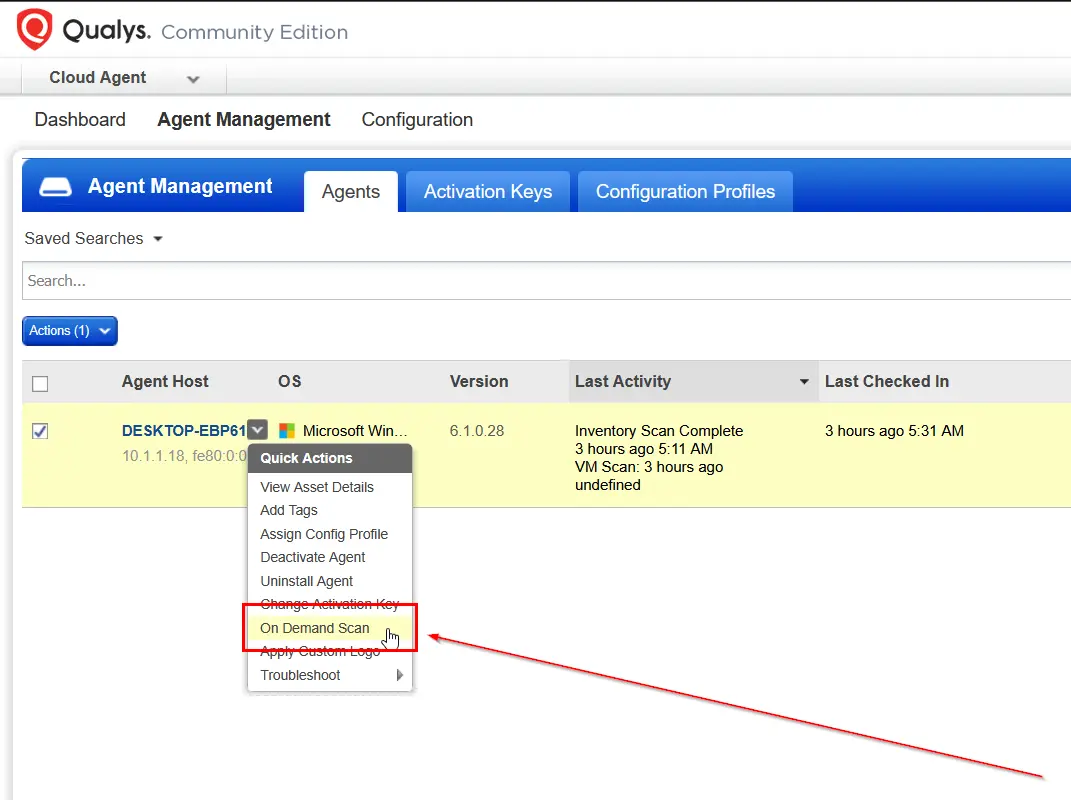The image size is (1071, 800).
Task: Click the Last Activity column sort arrow
Action: point(804,382)
